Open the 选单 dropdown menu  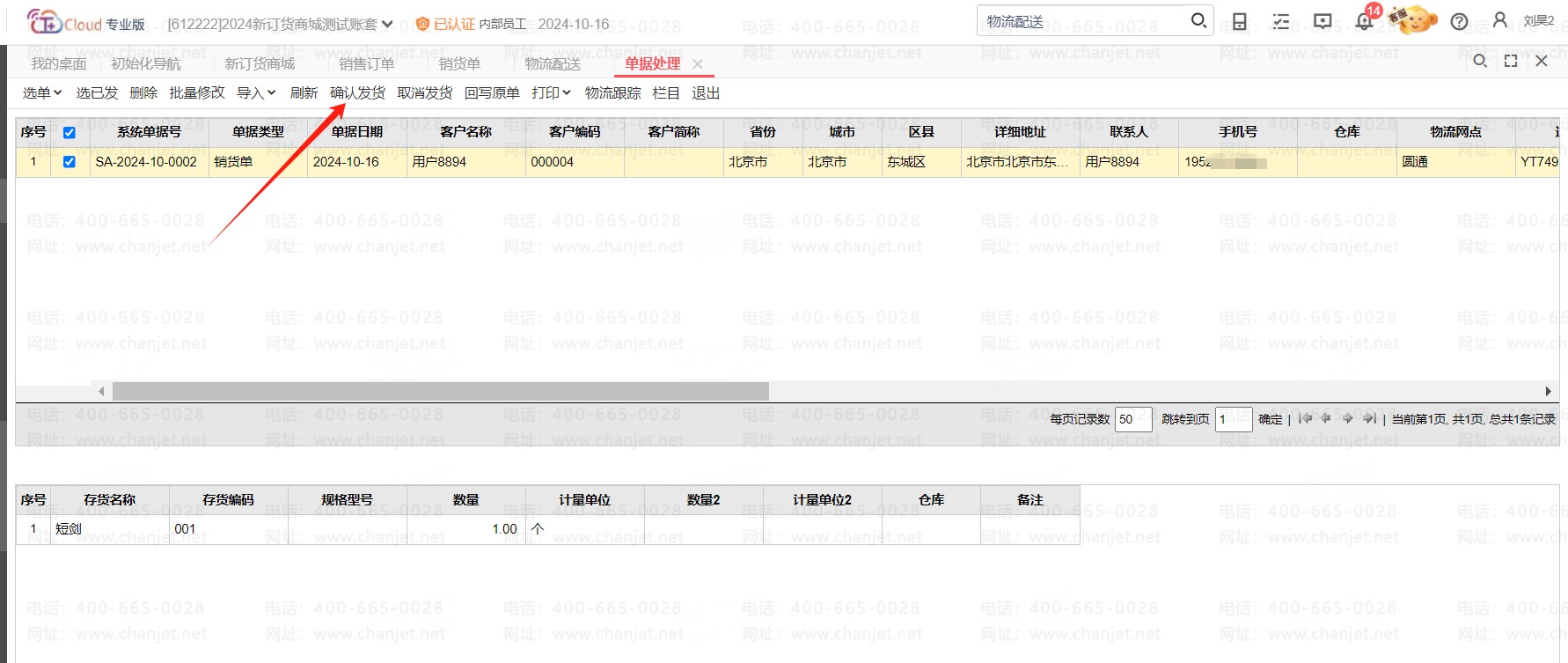pos(42,93)
